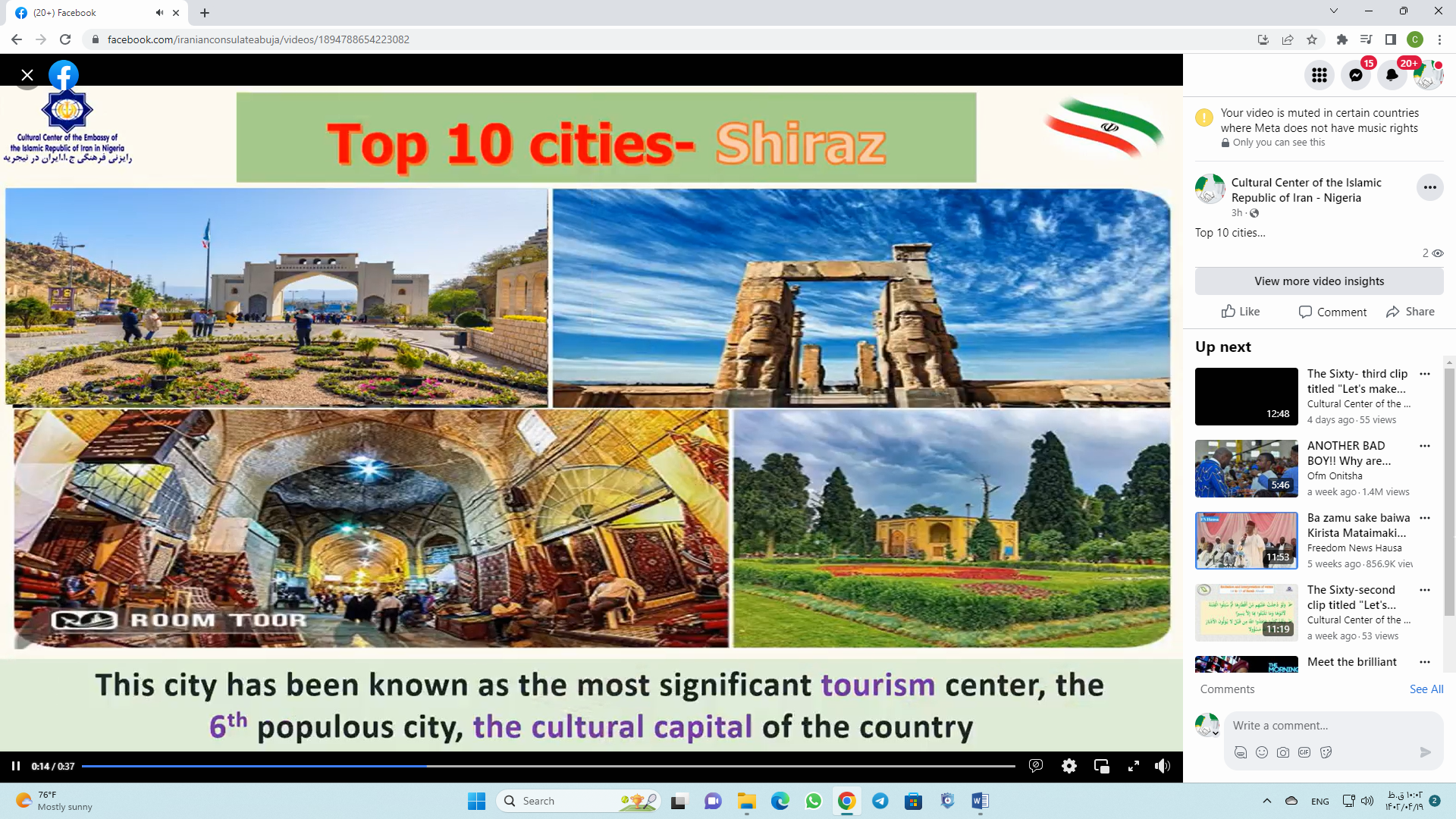The image size is (1456, 819).
Task: Click Comment button under the post
Action: pyautogui.click(x=1332, y=312)
